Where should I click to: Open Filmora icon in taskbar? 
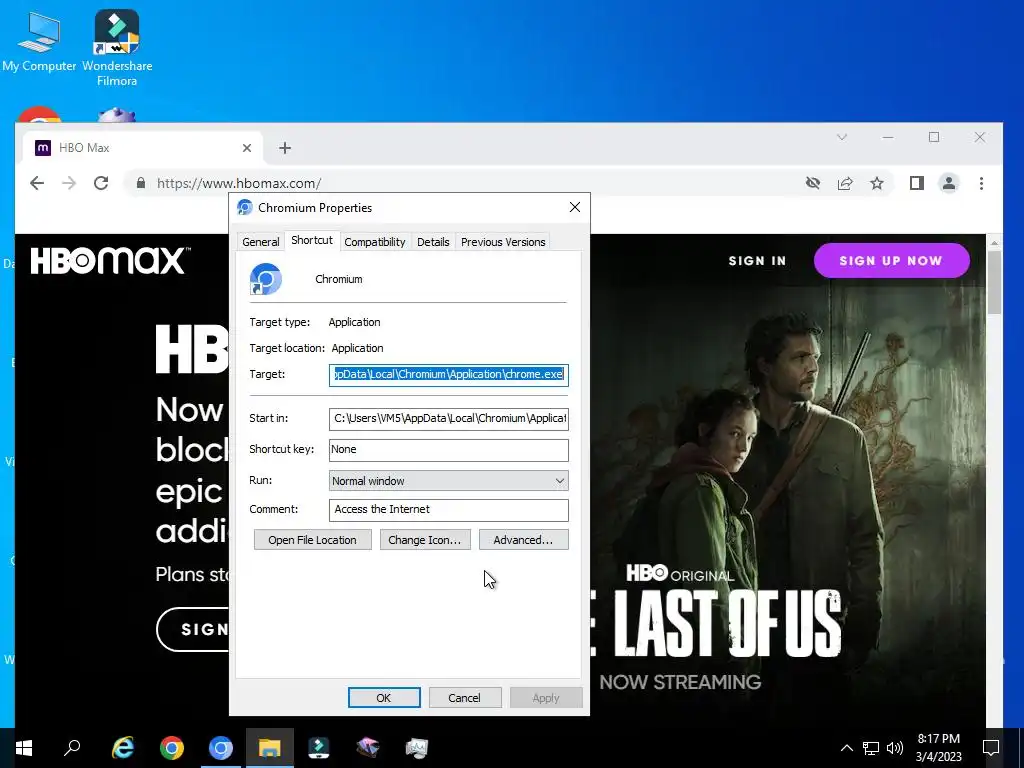pos(319,748)
